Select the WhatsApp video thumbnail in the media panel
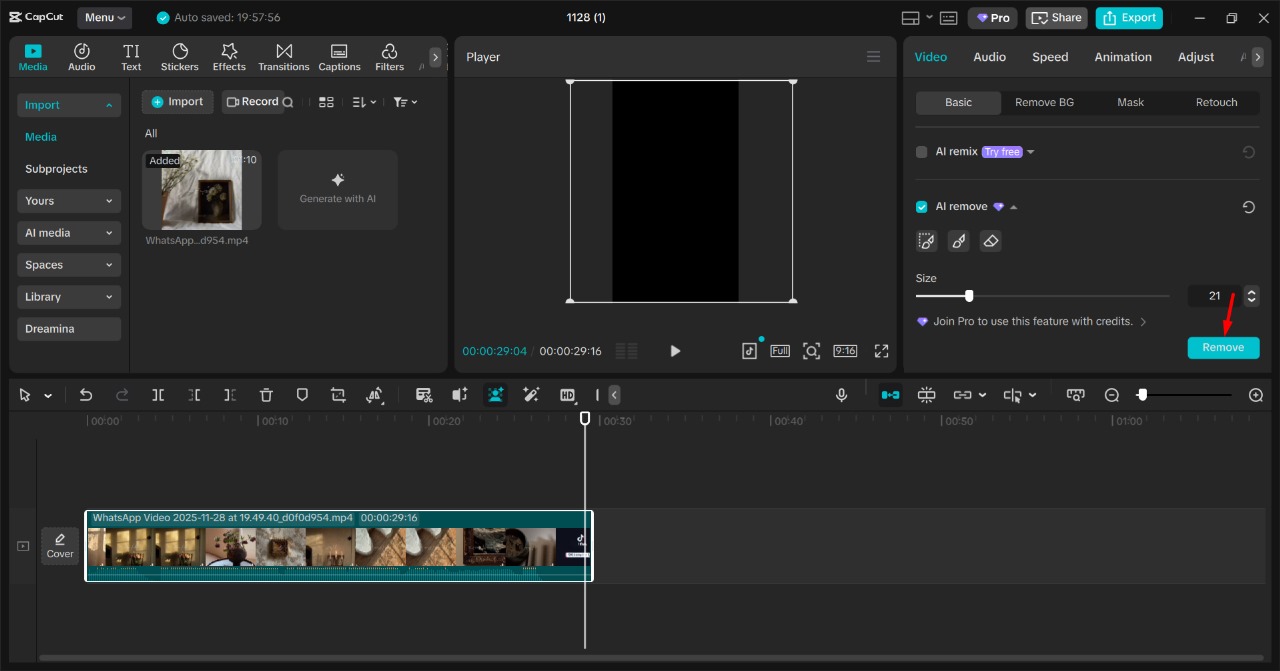The height and width of the screenshot is (671, 1280). [201, 190]
